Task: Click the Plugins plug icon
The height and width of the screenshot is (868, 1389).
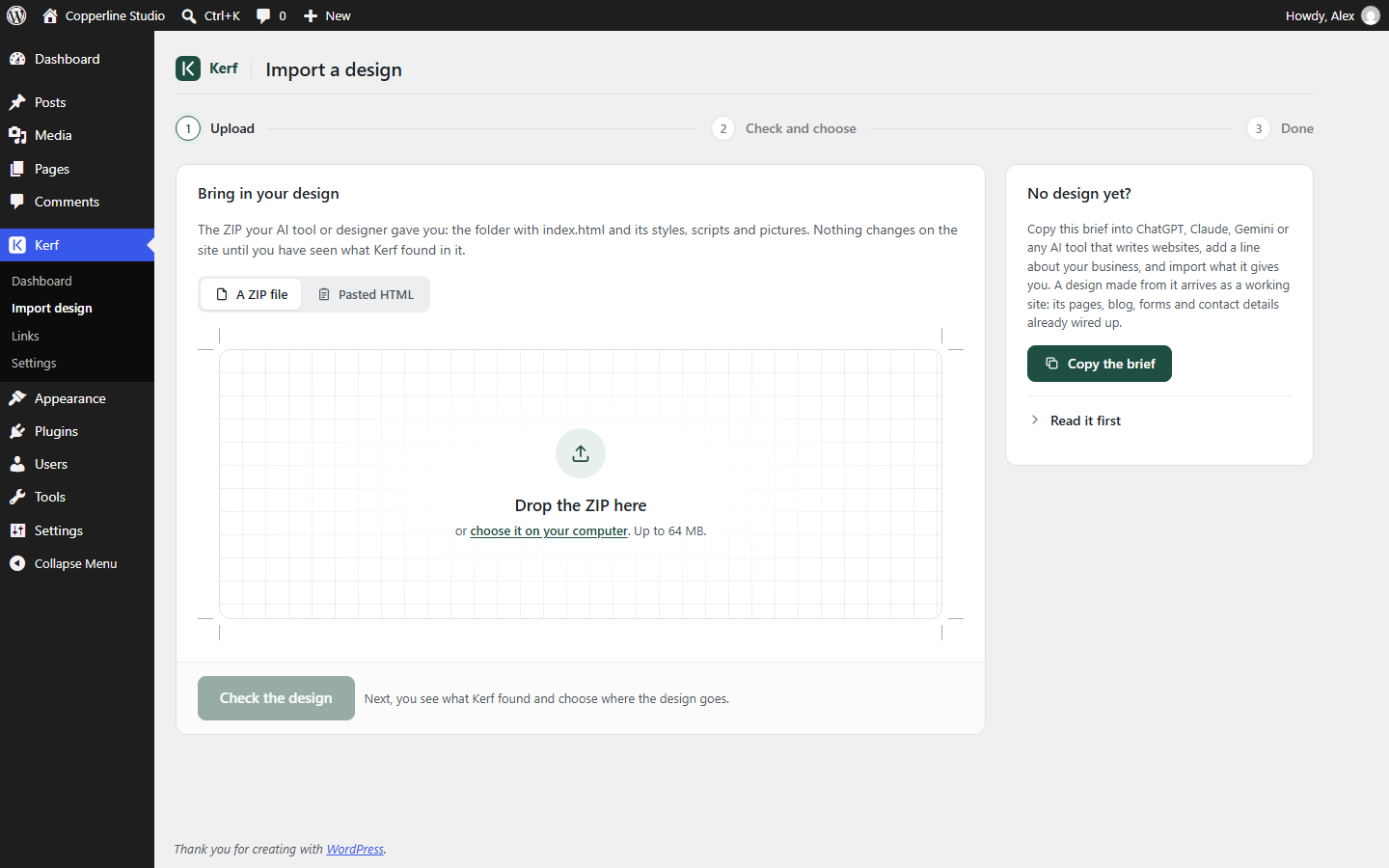Action: click(x=17, y=431)
